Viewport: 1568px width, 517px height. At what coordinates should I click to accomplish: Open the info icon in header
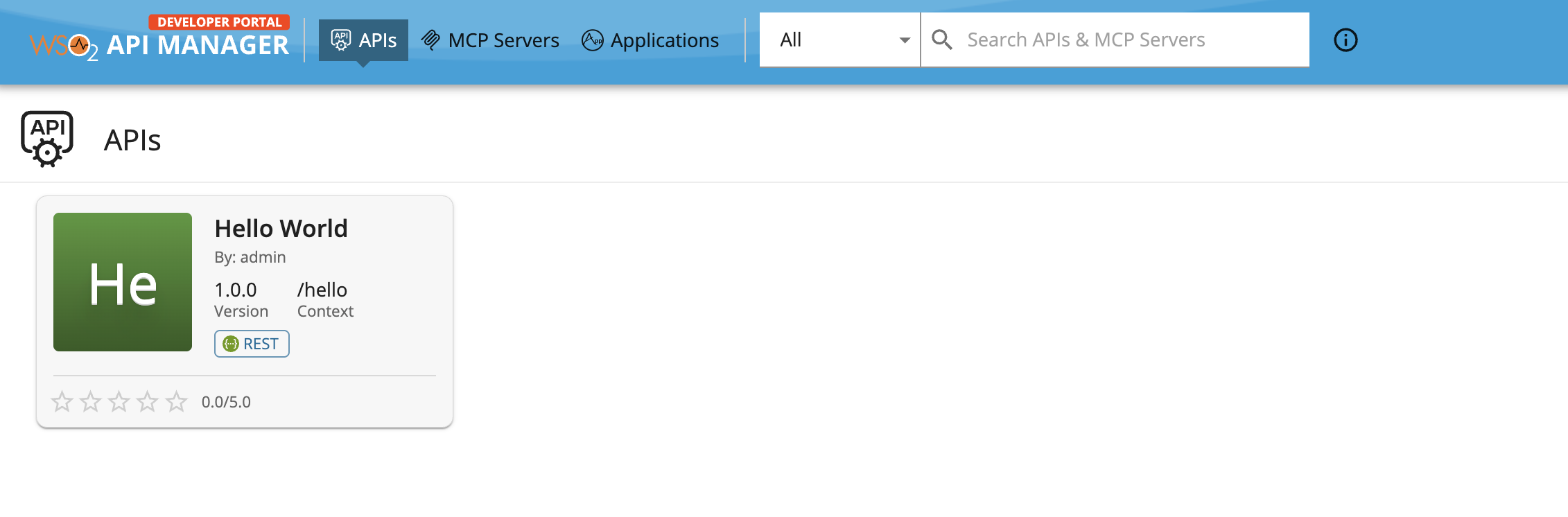tap(1345, 40)
